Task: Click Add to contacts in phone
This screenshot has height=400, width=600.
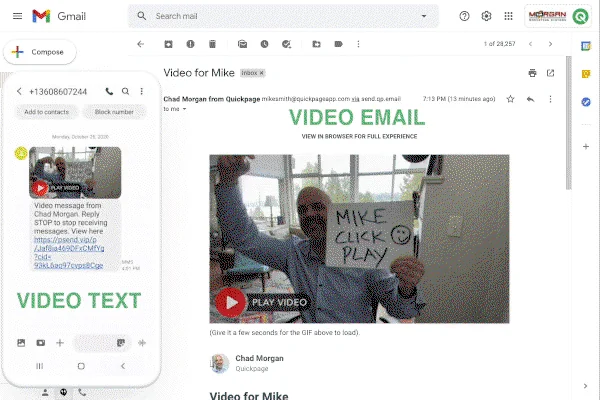Action: 47,112
